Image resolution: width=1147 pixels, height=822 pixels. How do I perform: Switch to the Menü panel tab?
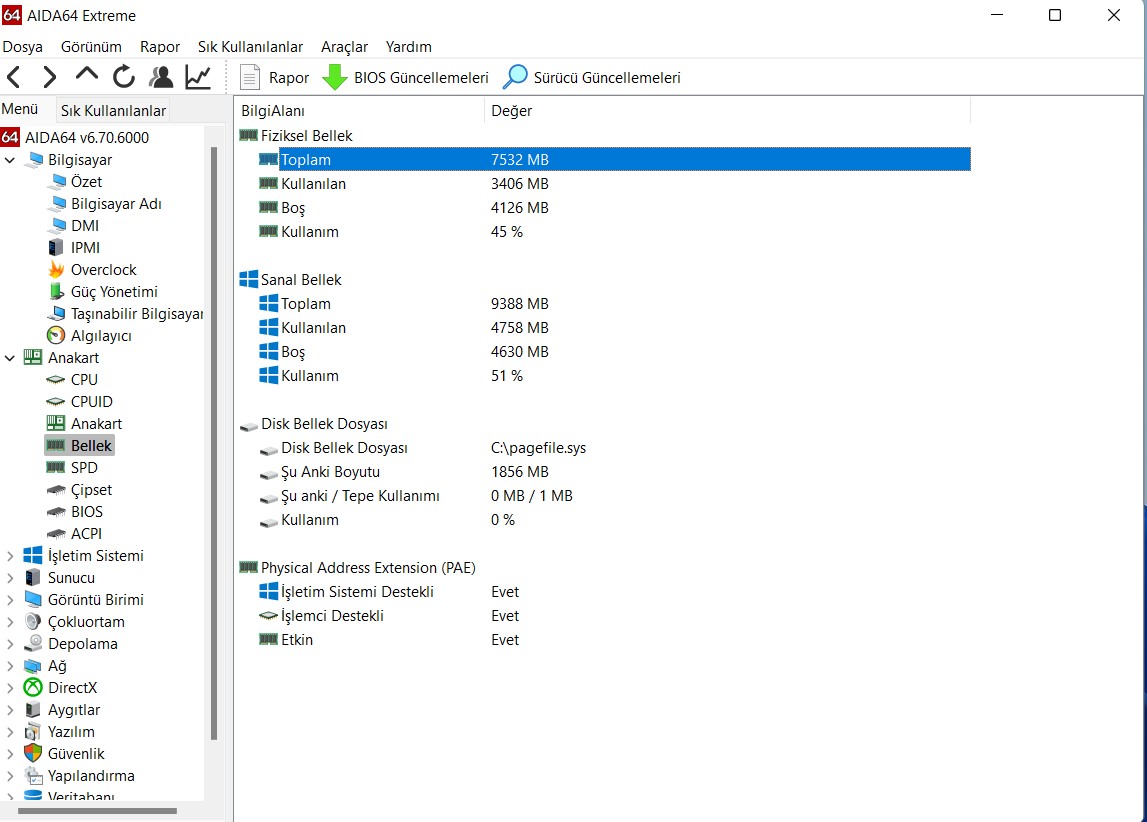pyautogui.click(x=20, y=109)
